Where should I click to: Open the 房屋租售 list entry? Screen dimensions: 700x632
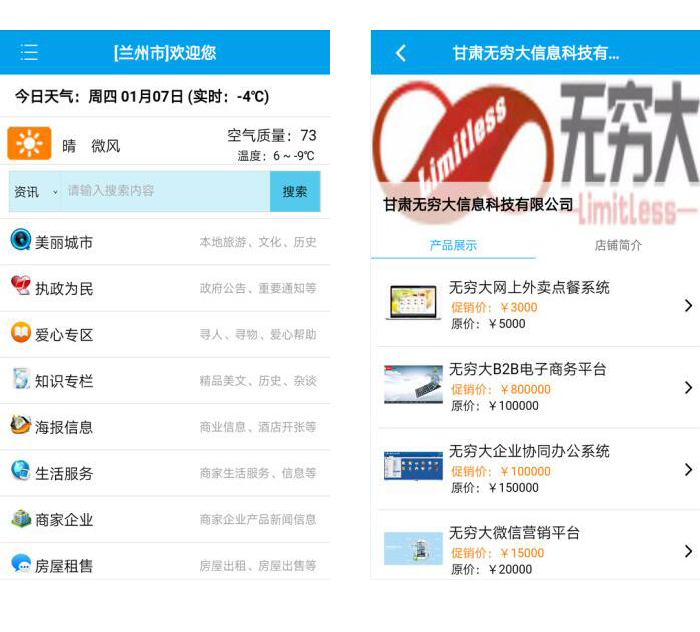click(x=165, y=564)
